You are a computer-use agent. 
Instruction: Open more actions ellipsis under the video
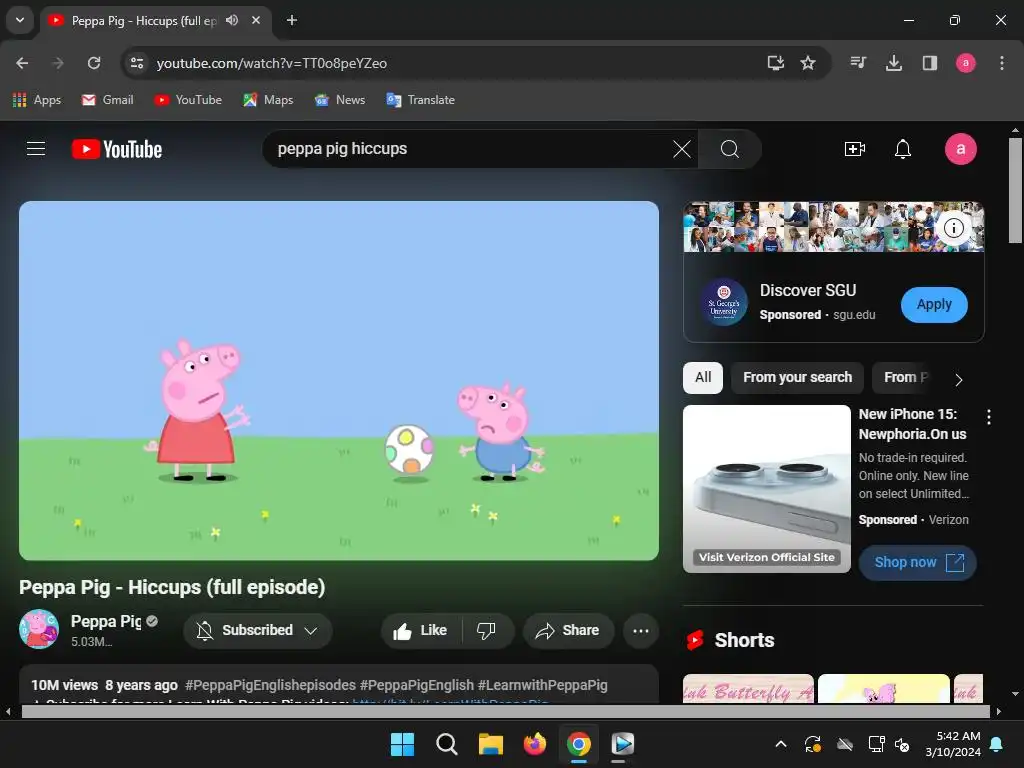tap(641, 630)
